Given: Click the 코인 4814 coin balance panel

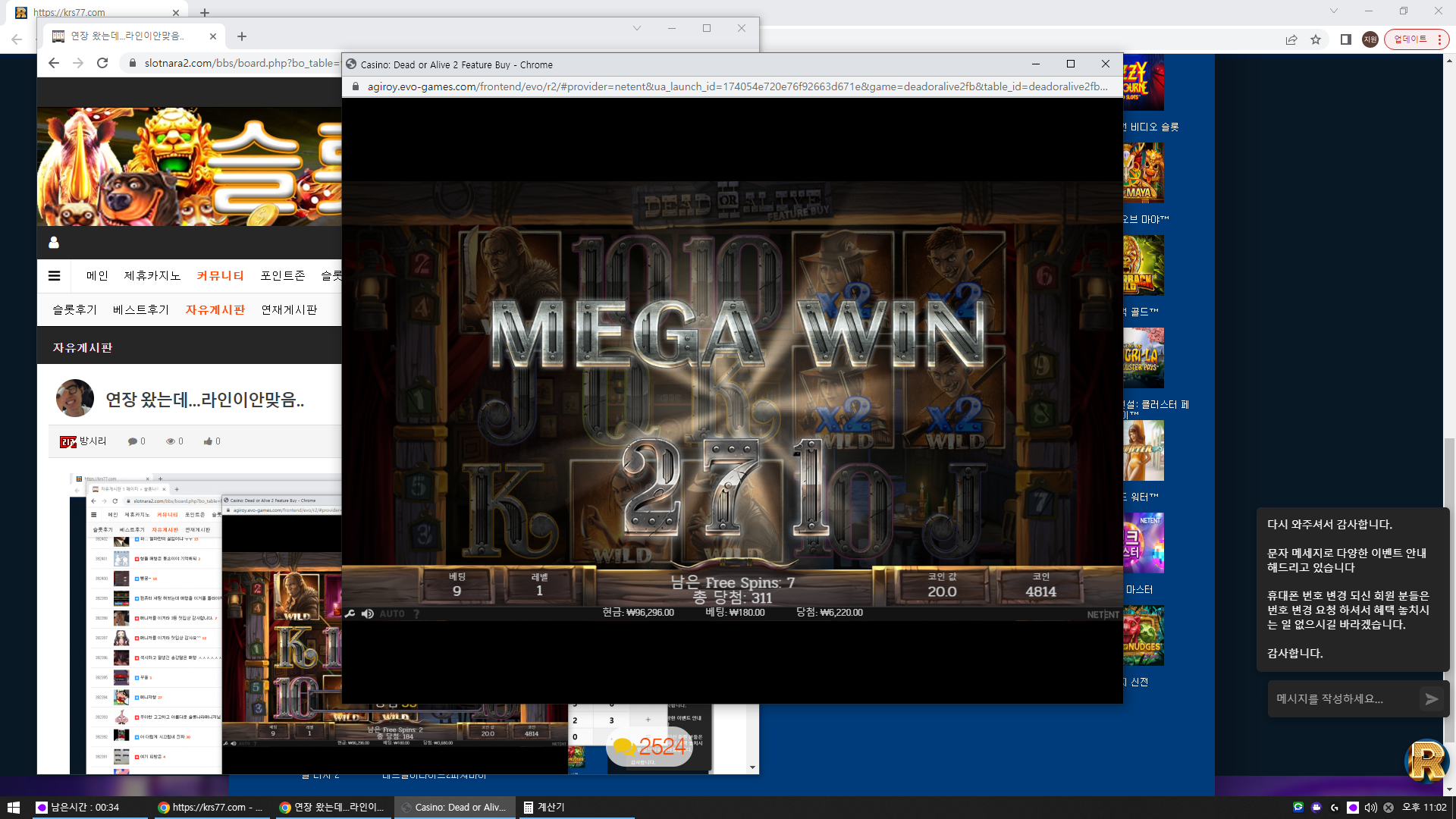Looking at the screenshot, I should coord(1040,585).
